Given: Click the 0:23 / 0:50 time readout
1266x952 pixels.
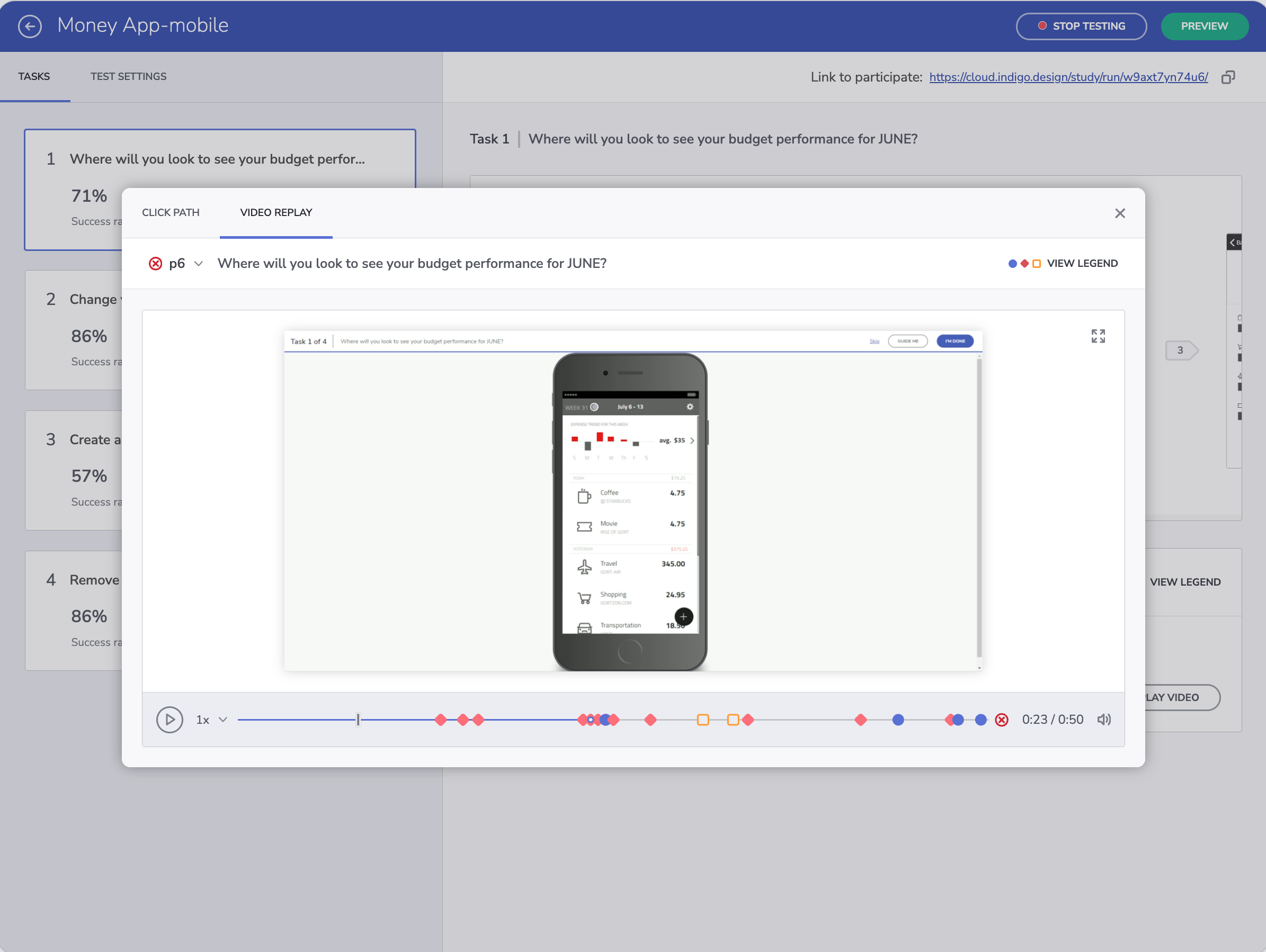Looking at the screenshot, I should [x=1052, y=720].
